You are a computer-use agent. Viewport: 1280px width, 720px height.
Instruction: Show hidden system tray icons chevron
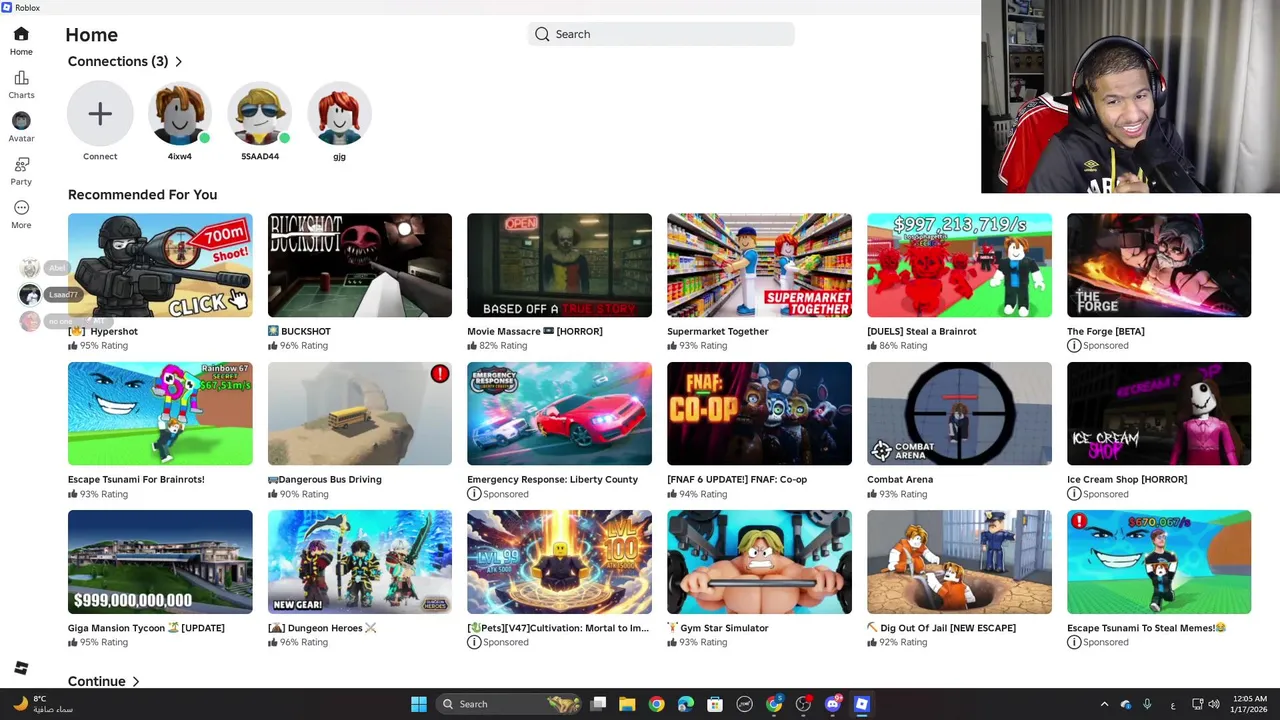click(1104, 704)
